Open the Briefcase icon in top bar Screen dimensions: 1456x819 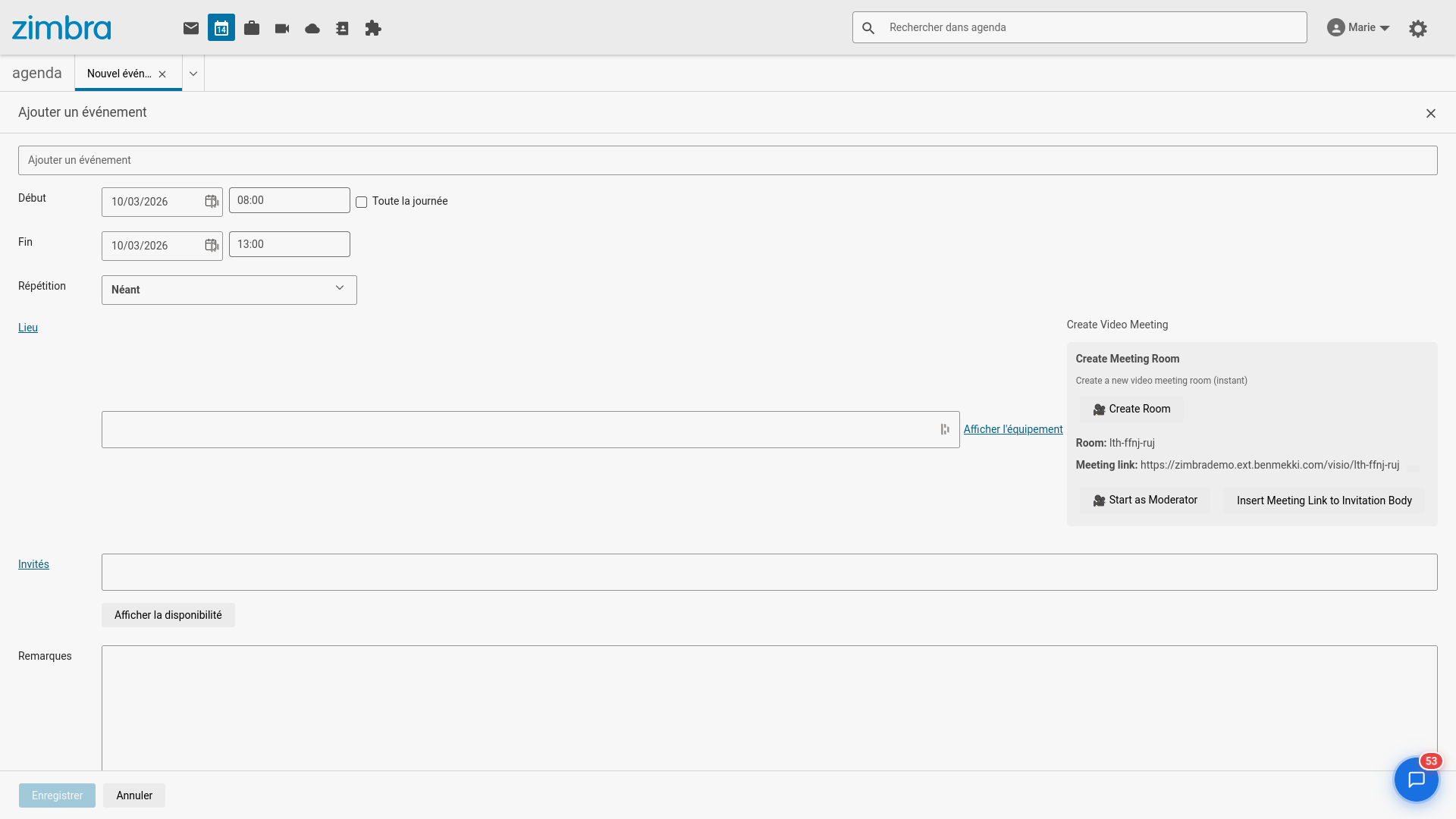(x=252, y=28)
